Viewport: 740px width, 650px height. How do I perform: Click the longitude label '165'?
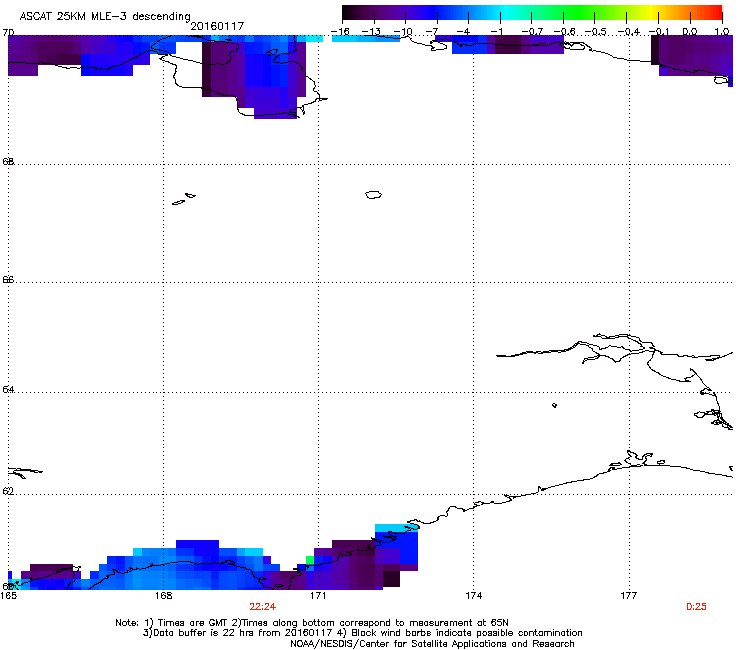(x=8, y=596)
